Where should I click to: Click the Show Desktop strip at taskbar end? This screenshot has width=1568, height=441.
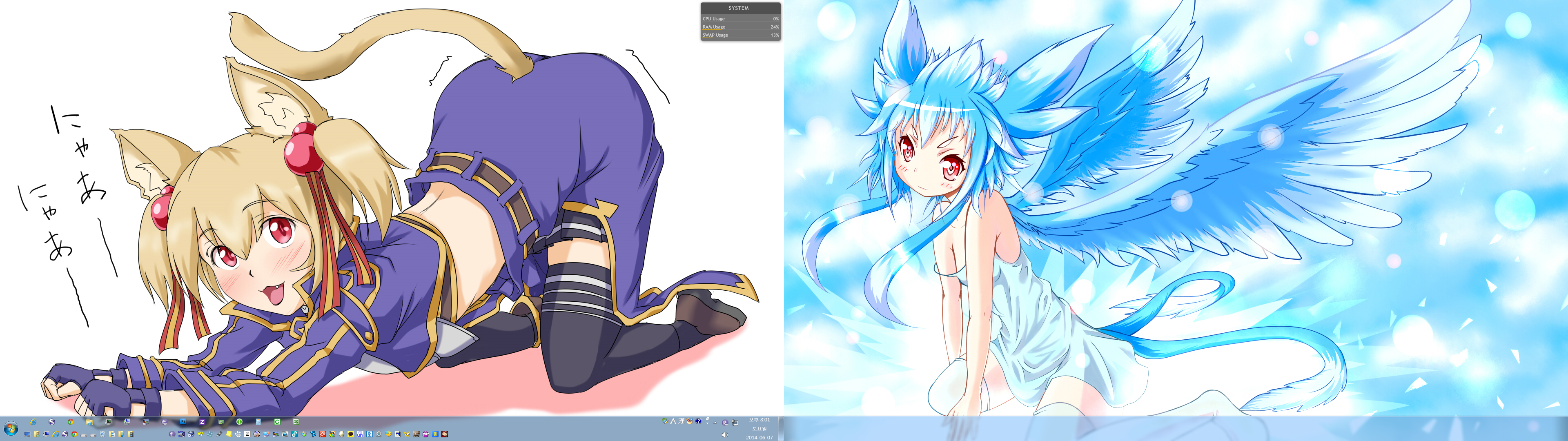(x=781, y=429)
